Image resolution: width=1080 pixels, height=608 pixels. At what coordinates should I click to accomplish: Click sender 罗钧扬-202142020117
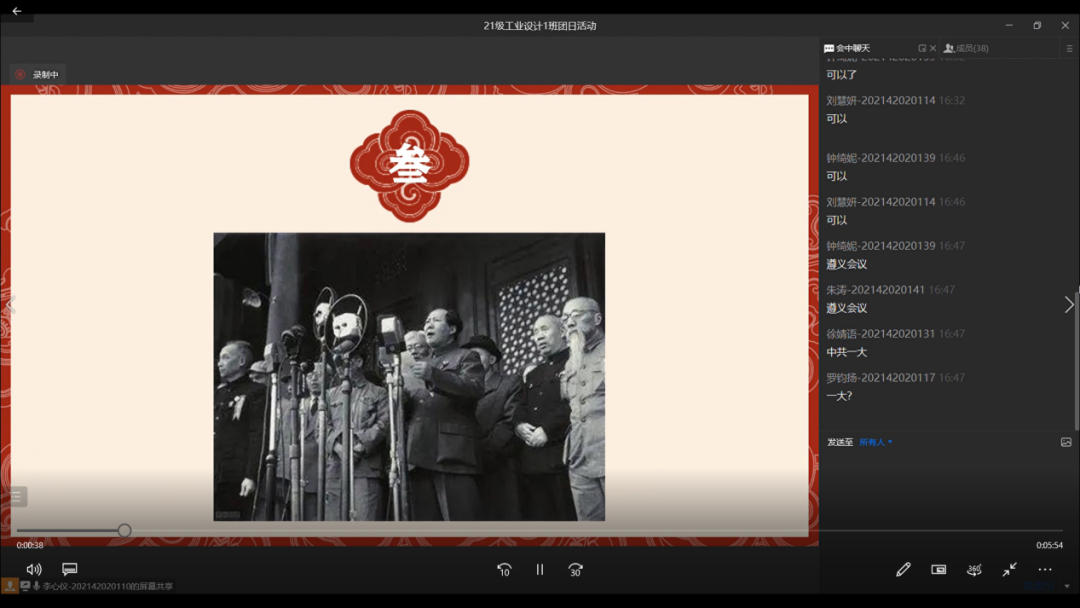[x=881, y=378]
